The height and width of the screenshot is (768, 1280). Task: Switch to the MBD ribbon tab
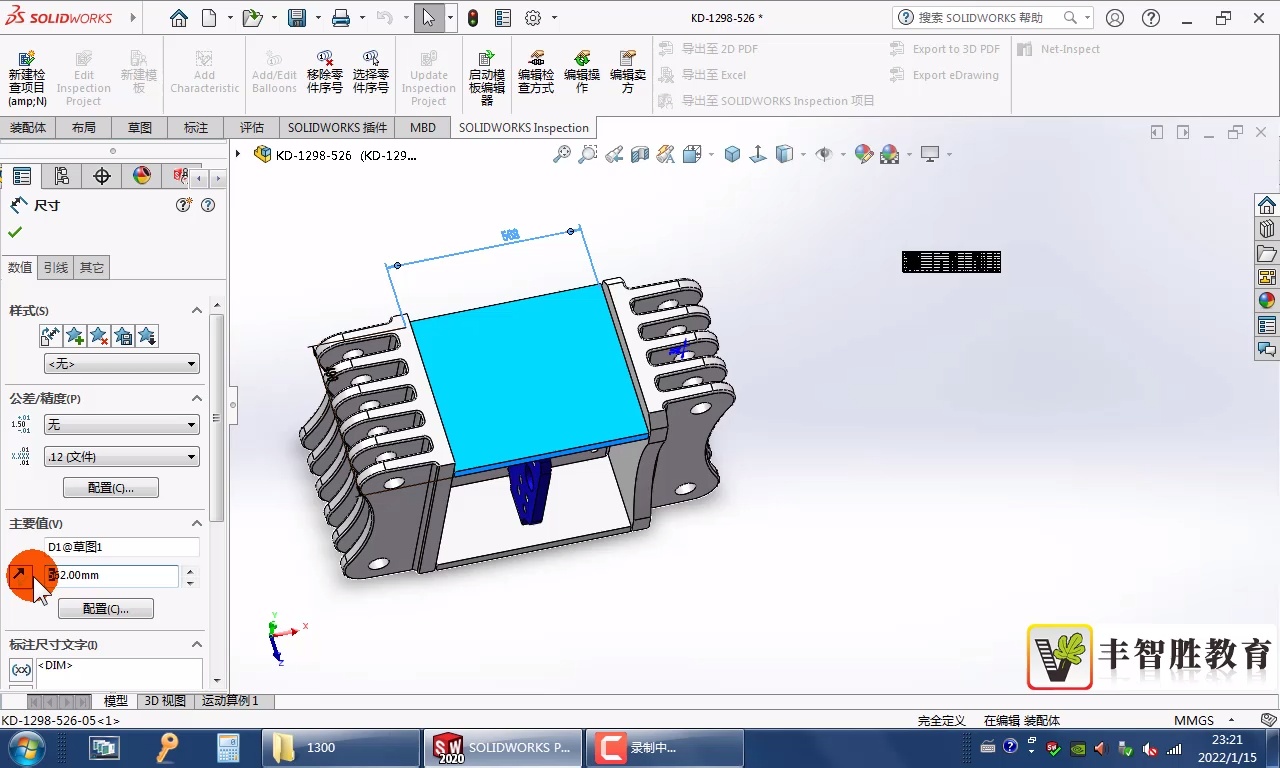[422, 127]
